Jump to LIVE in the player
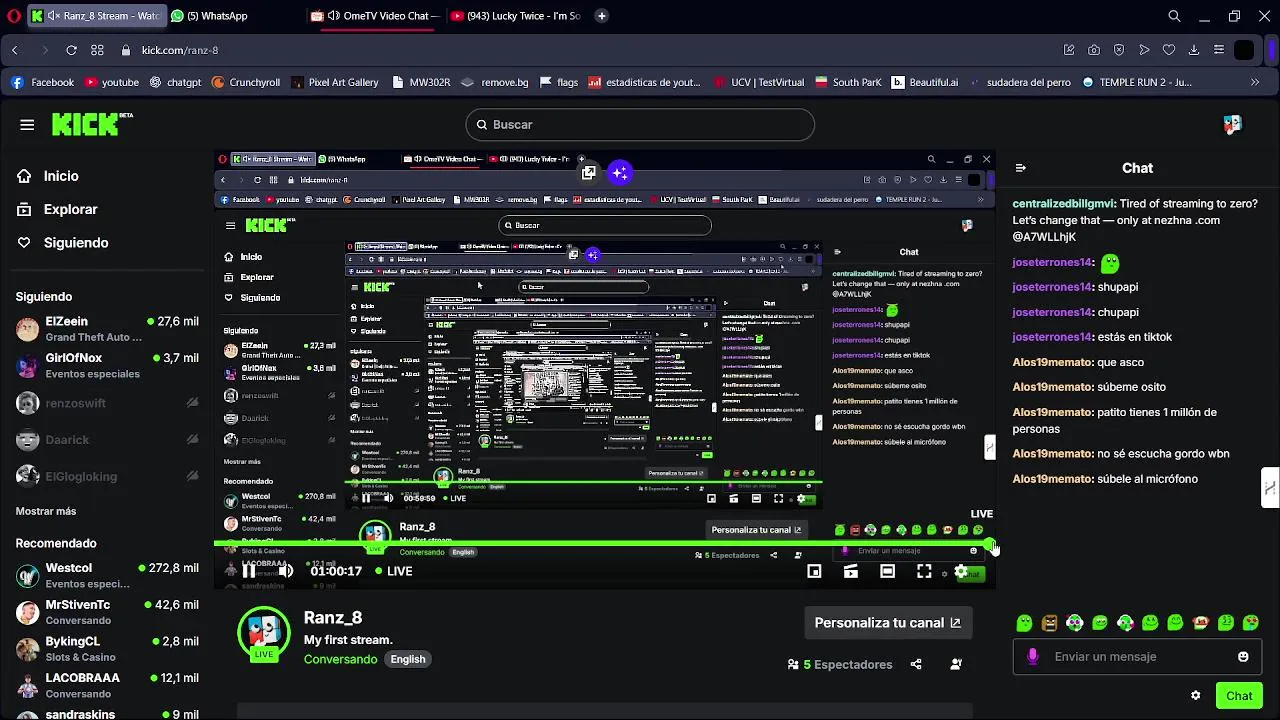The width and height of the screenshot is (1280, 720). coord(394,571)
